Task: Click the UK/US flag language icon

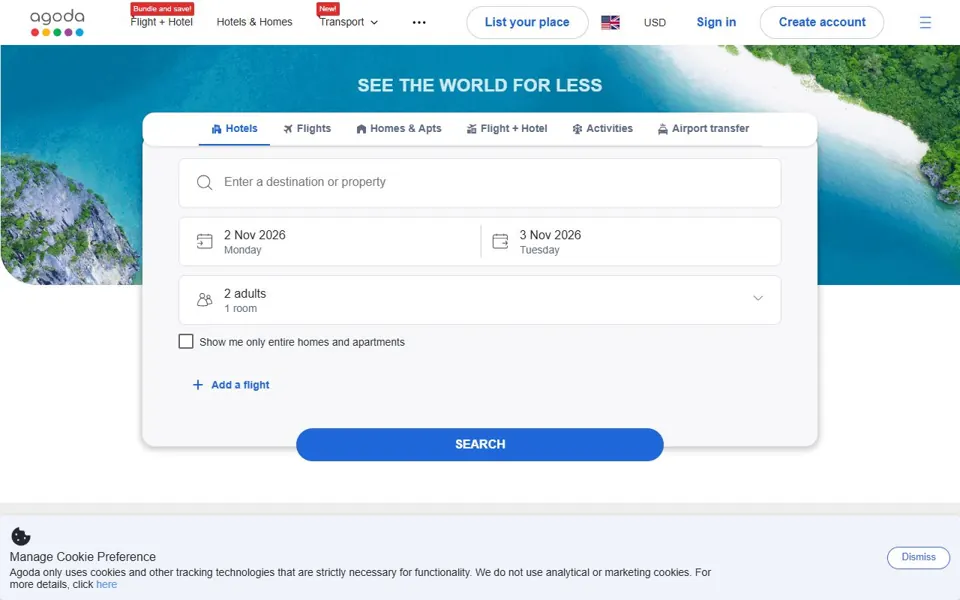Action: [x=610, y=23]
